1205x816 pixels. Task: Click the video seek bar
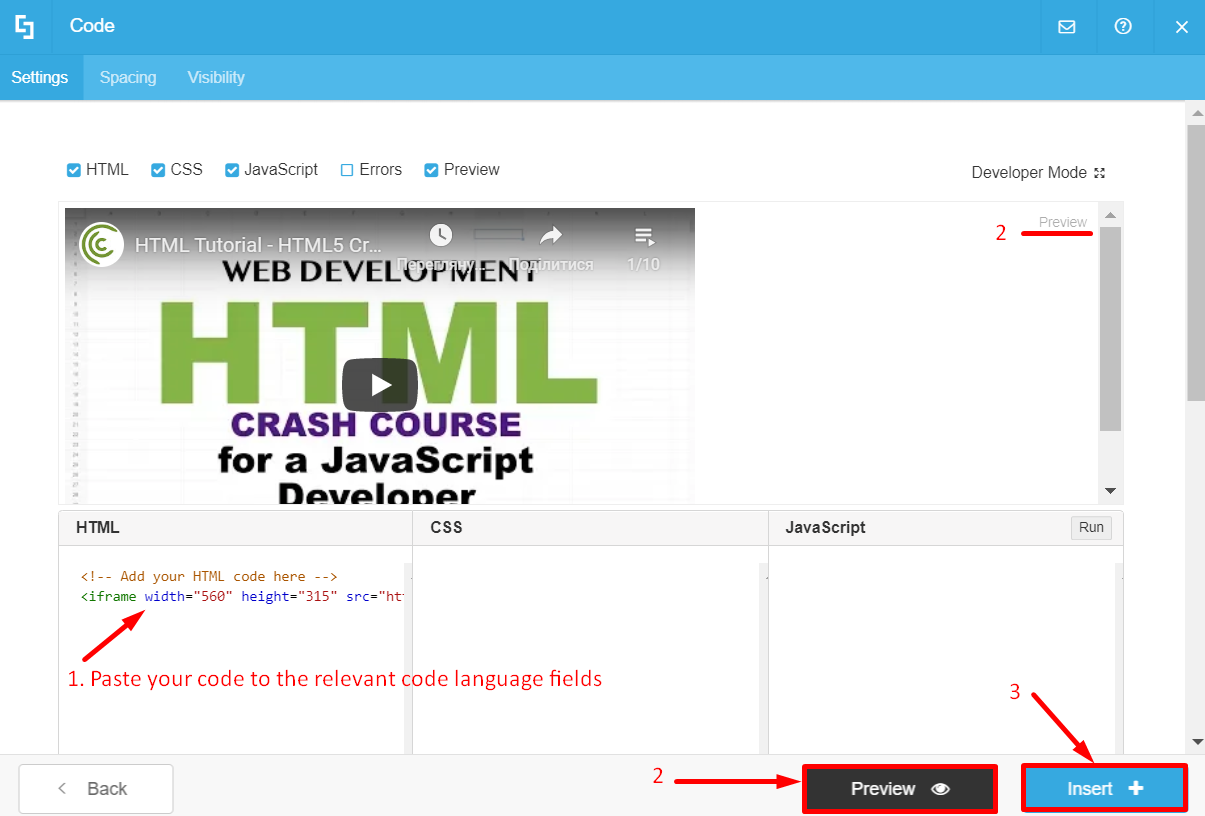[x=498, y=232]
